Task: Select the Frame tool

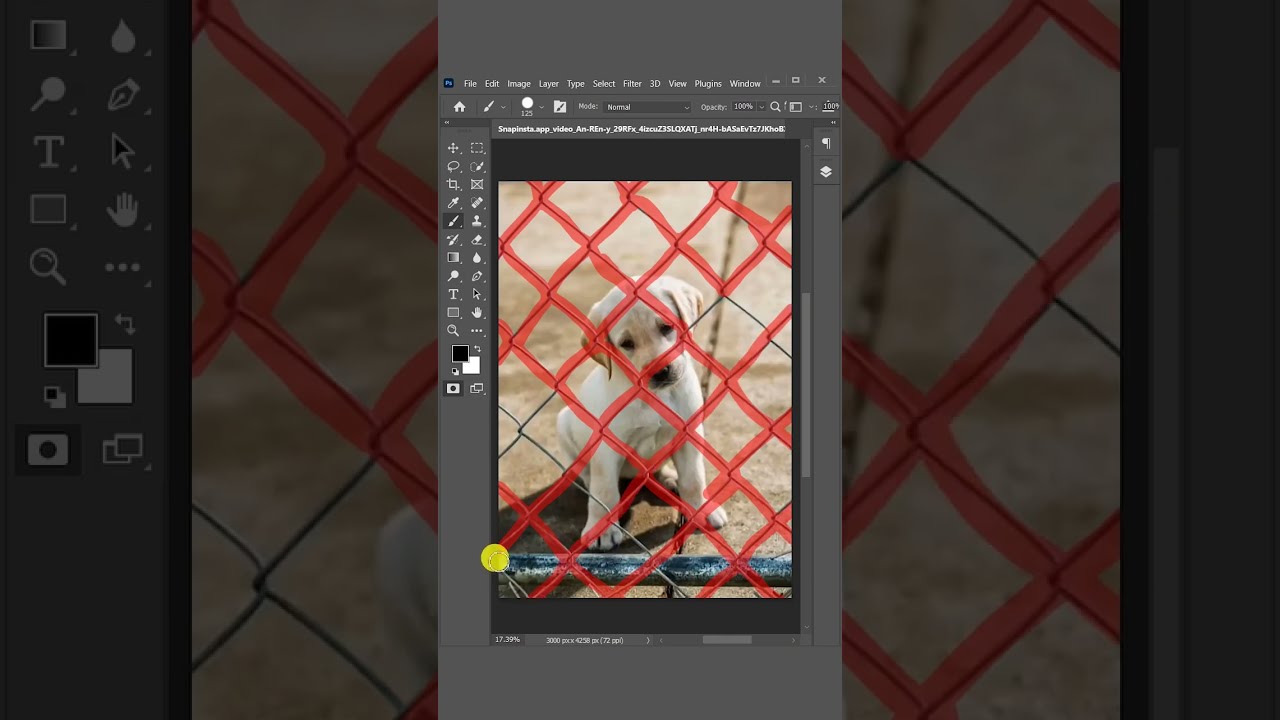Action: [477, 184]
